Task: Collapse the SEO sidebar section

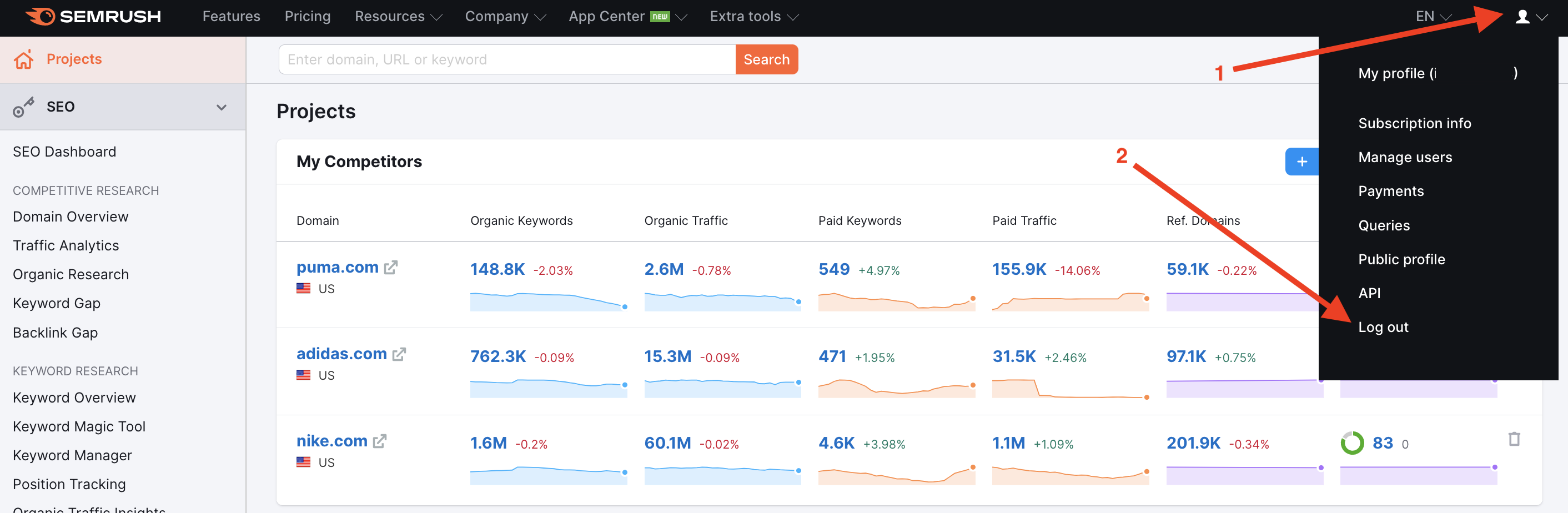Action: point(222,107)
